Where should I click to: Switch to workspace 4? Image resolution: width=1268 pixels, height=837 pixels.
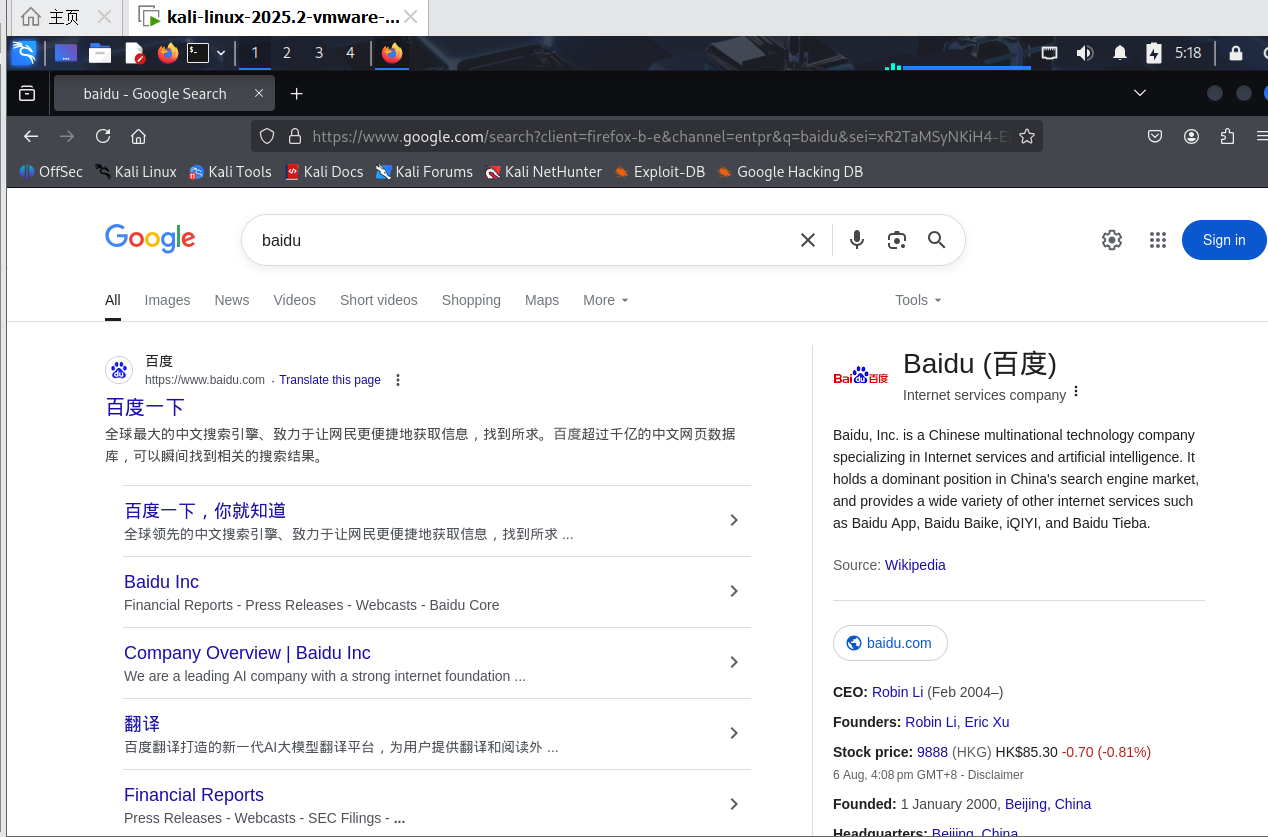[x=350, y=53]
